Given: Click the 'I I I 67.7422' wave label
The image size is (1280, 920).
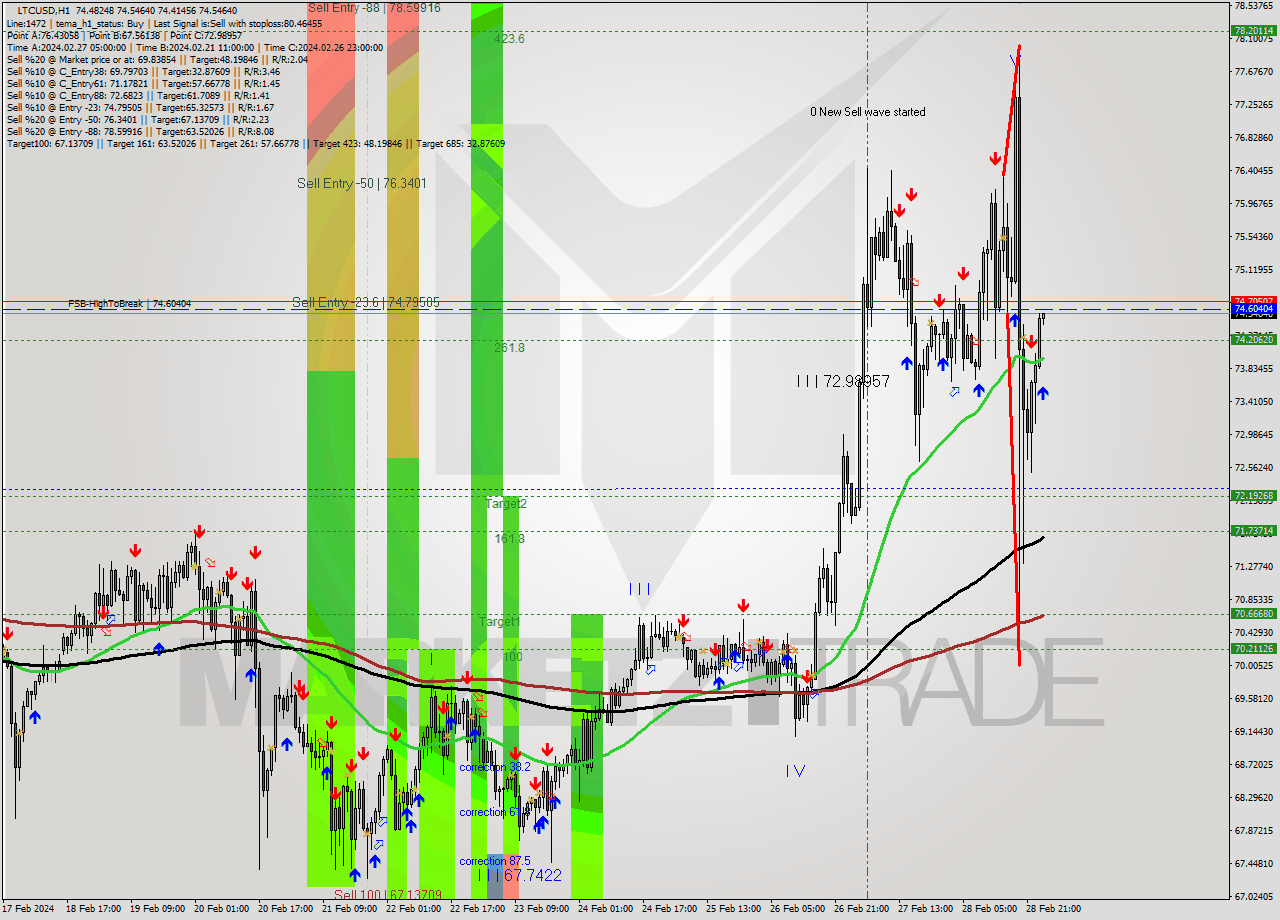Looking at the screenshot, I should click(x=519, y=875).
